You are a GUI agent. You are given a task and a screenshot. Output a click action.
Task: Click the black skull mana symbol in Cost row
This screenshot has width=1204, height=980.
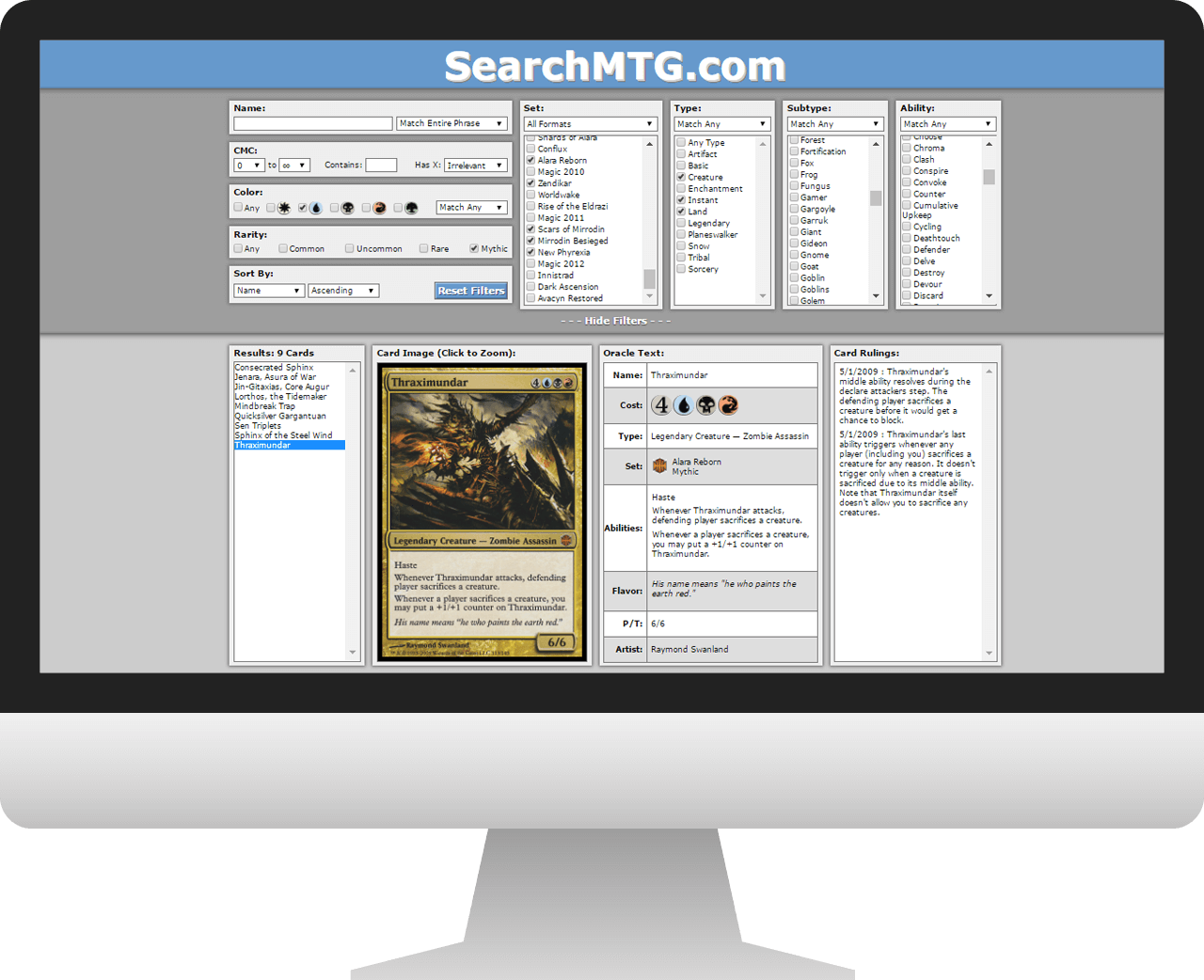pyautogui.click(x=706, y=405)
